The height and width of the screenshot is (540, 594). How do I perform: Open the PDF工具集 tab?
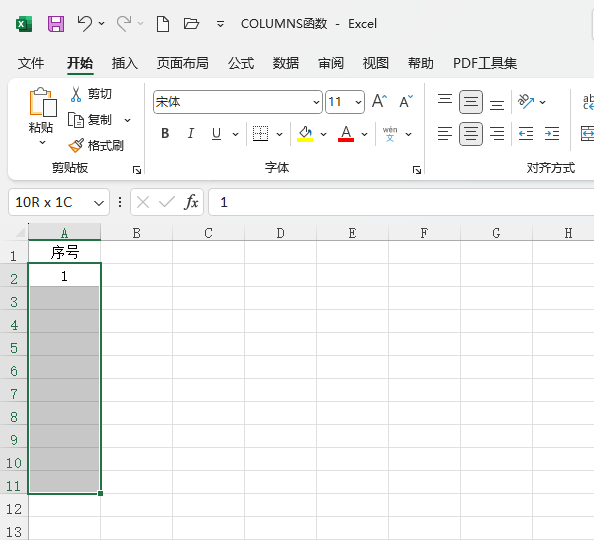485,63
